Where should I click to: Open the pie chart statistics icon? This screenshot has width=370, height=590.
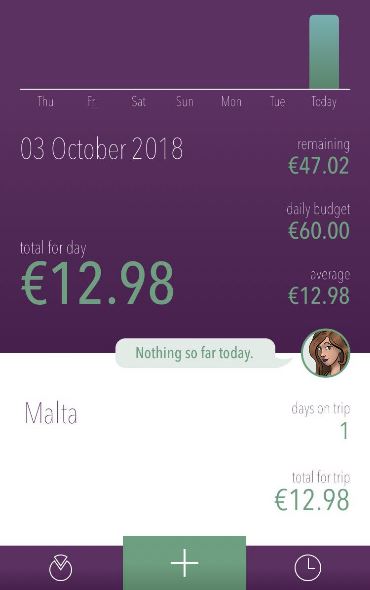(61, 567)
